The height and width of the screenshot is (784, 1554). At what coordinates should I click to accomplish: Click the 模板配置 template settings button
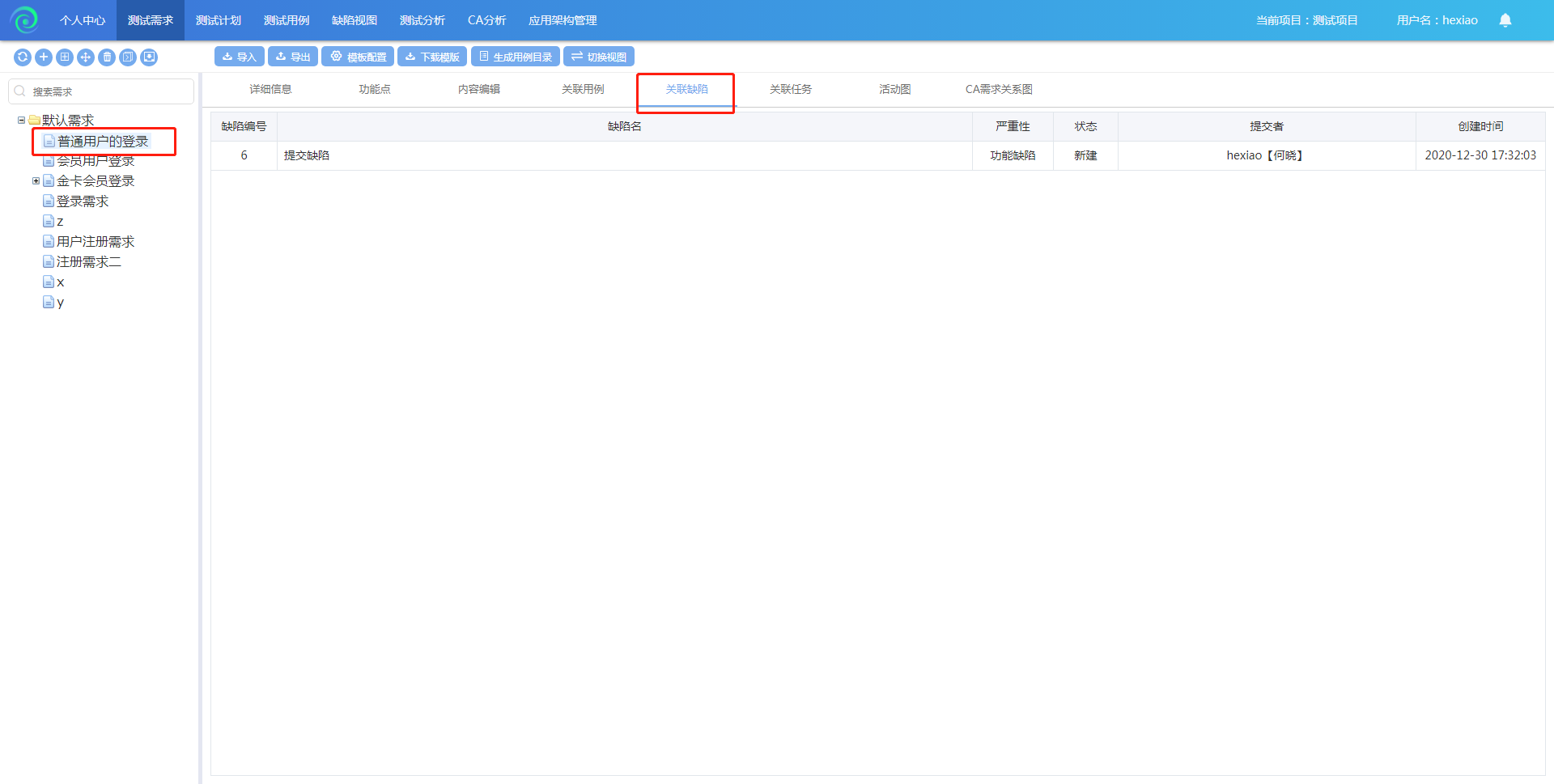point(358,57)
